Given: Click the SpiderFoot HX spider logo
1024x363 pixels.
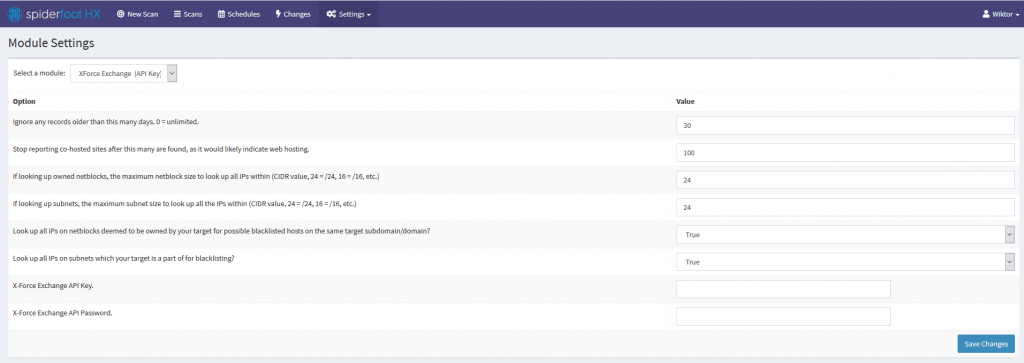Looking at the screenshot, I should (14, 14).
